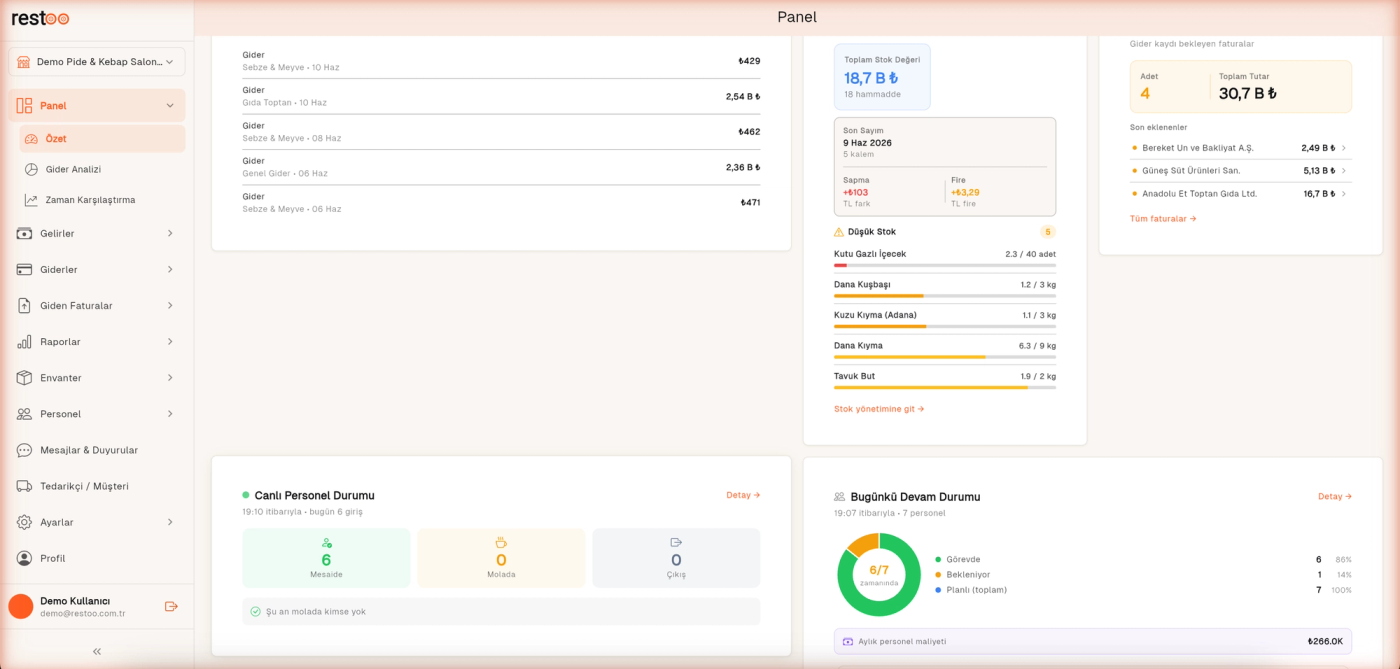Click the Personel people icon
The image size is (1400, 669).
24,414
